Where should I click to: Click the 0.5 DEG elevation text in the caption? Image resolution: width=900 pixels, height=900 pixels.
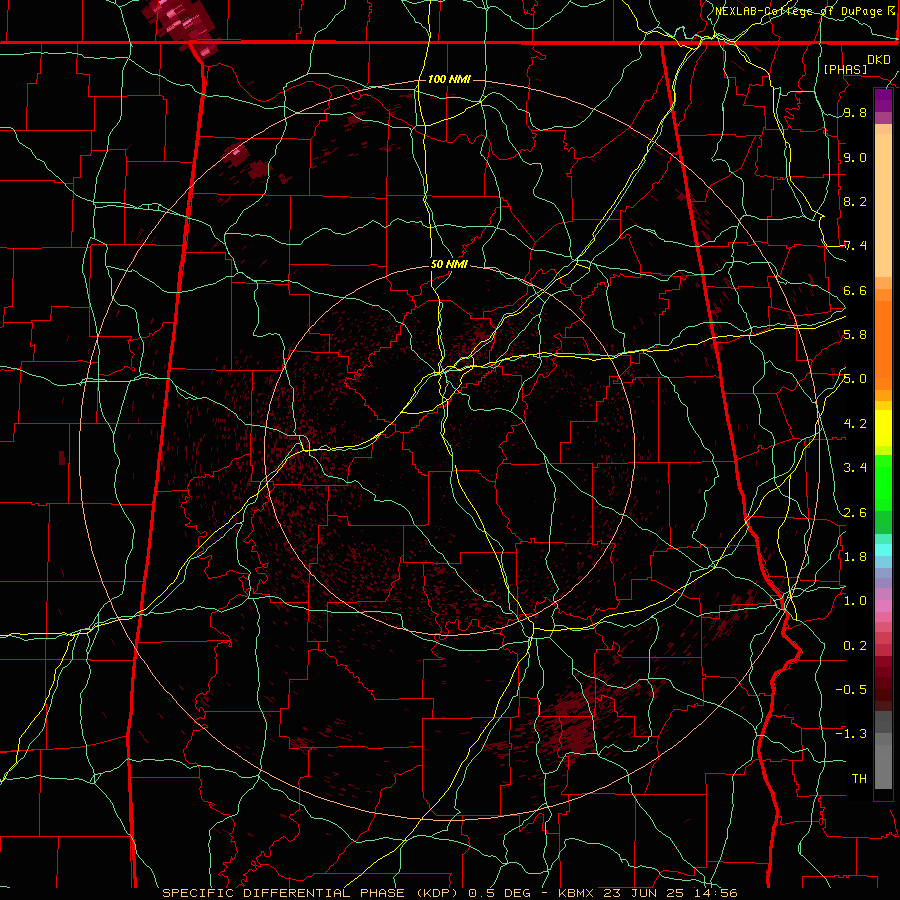502,893
